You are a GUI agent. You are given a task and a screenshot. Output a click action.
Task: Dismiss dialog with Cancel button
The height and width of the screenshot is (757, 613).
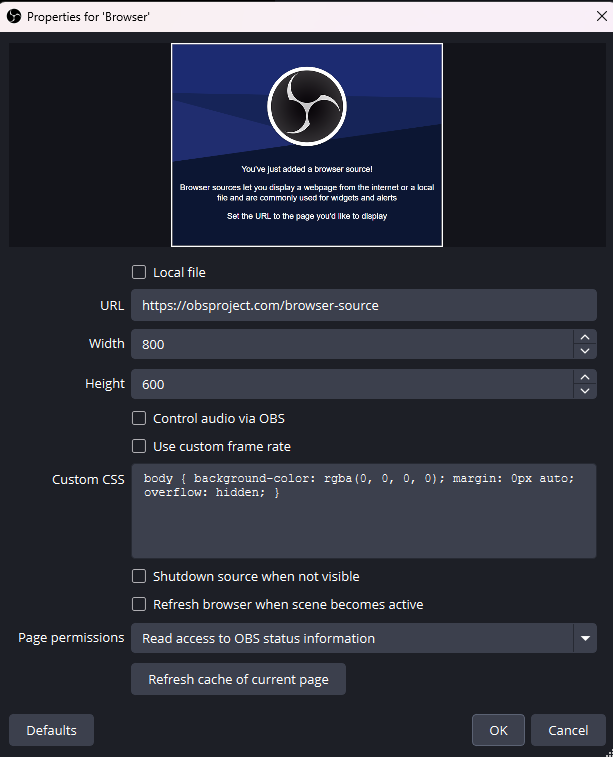click(x=568, y=730)
